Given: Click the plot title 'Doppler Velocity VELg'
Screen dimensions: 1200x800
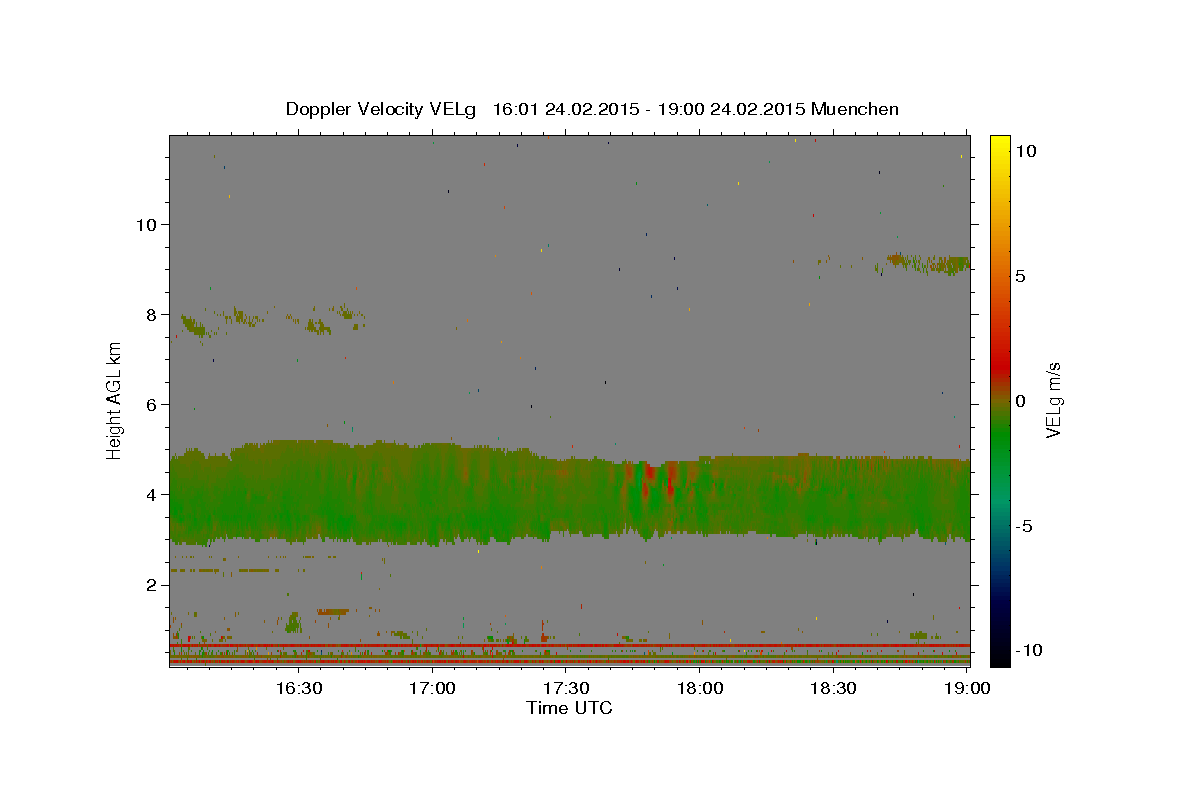Looking at the screenshot, I should 383,109.
